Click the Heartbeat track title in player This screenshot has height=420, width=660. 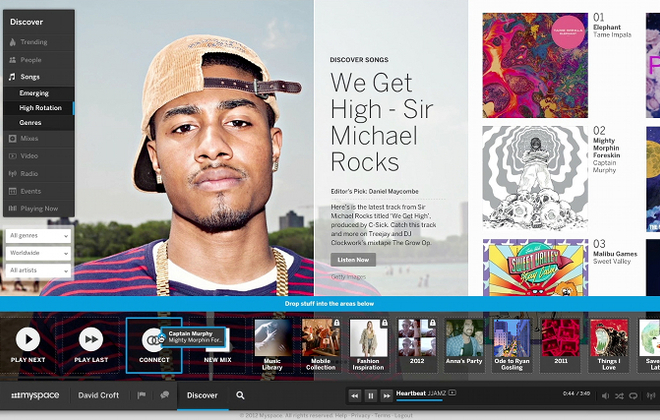click(x=411, y=393)
